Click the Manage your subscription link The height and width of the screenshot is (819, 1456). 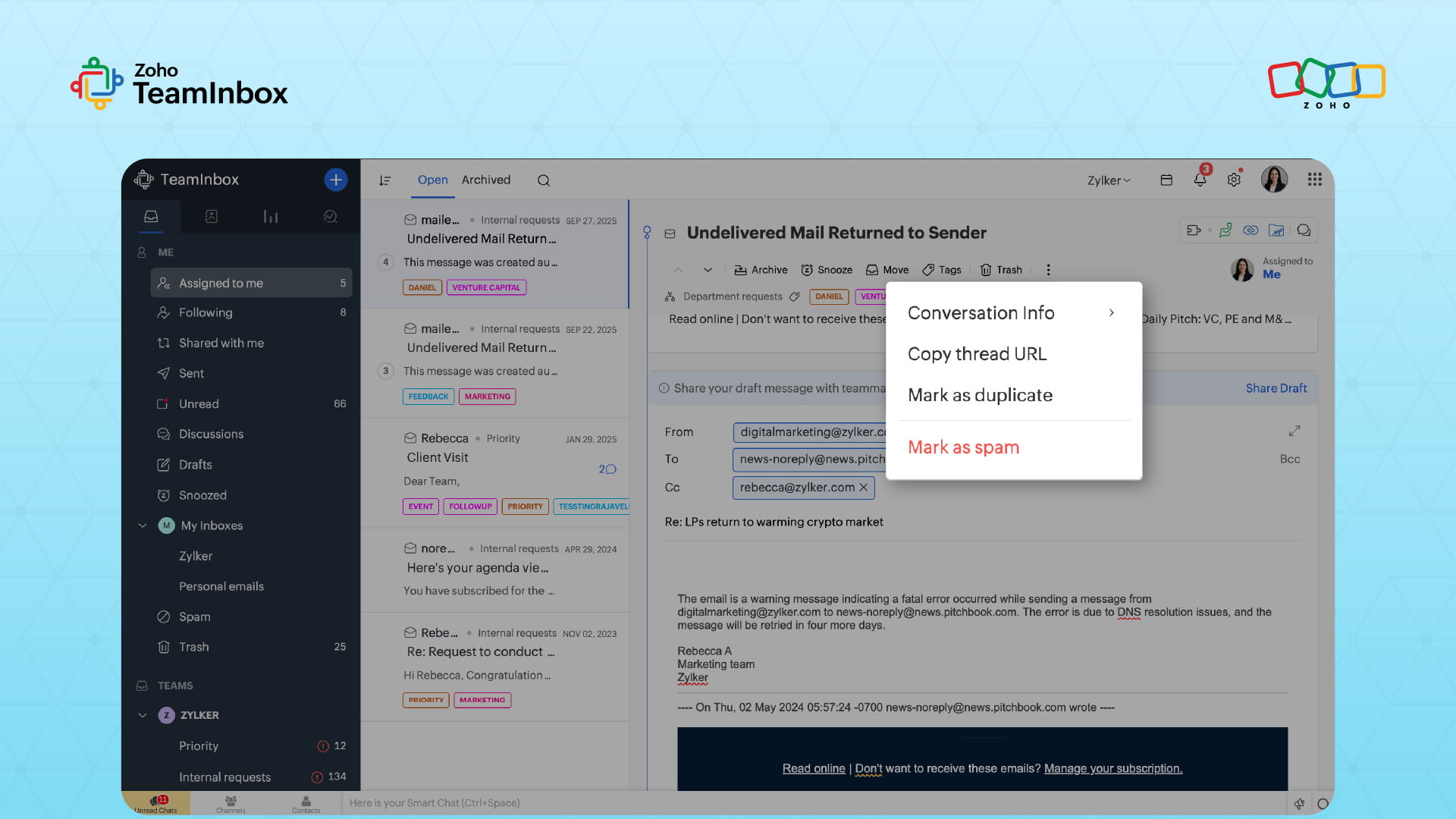[1112, 769]
